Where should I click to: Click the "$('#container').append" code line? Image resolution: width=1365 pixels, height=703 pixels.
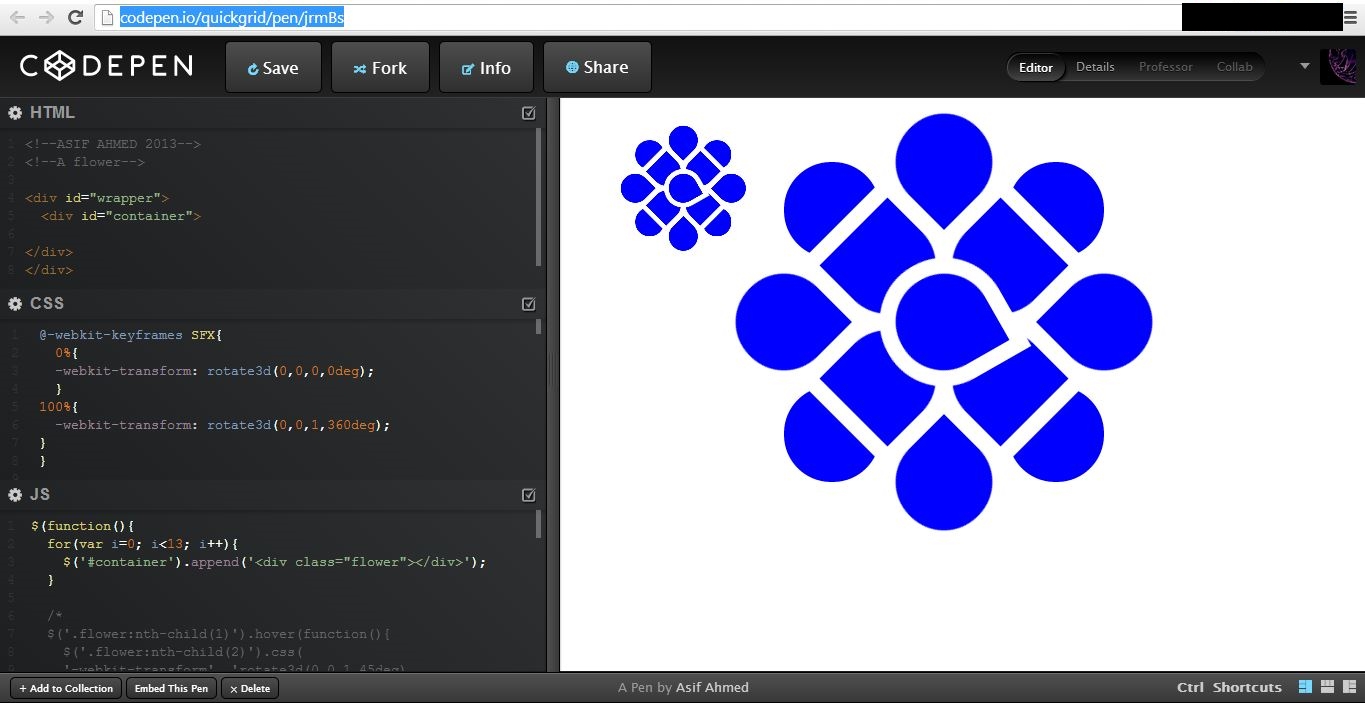pos(274,562)
